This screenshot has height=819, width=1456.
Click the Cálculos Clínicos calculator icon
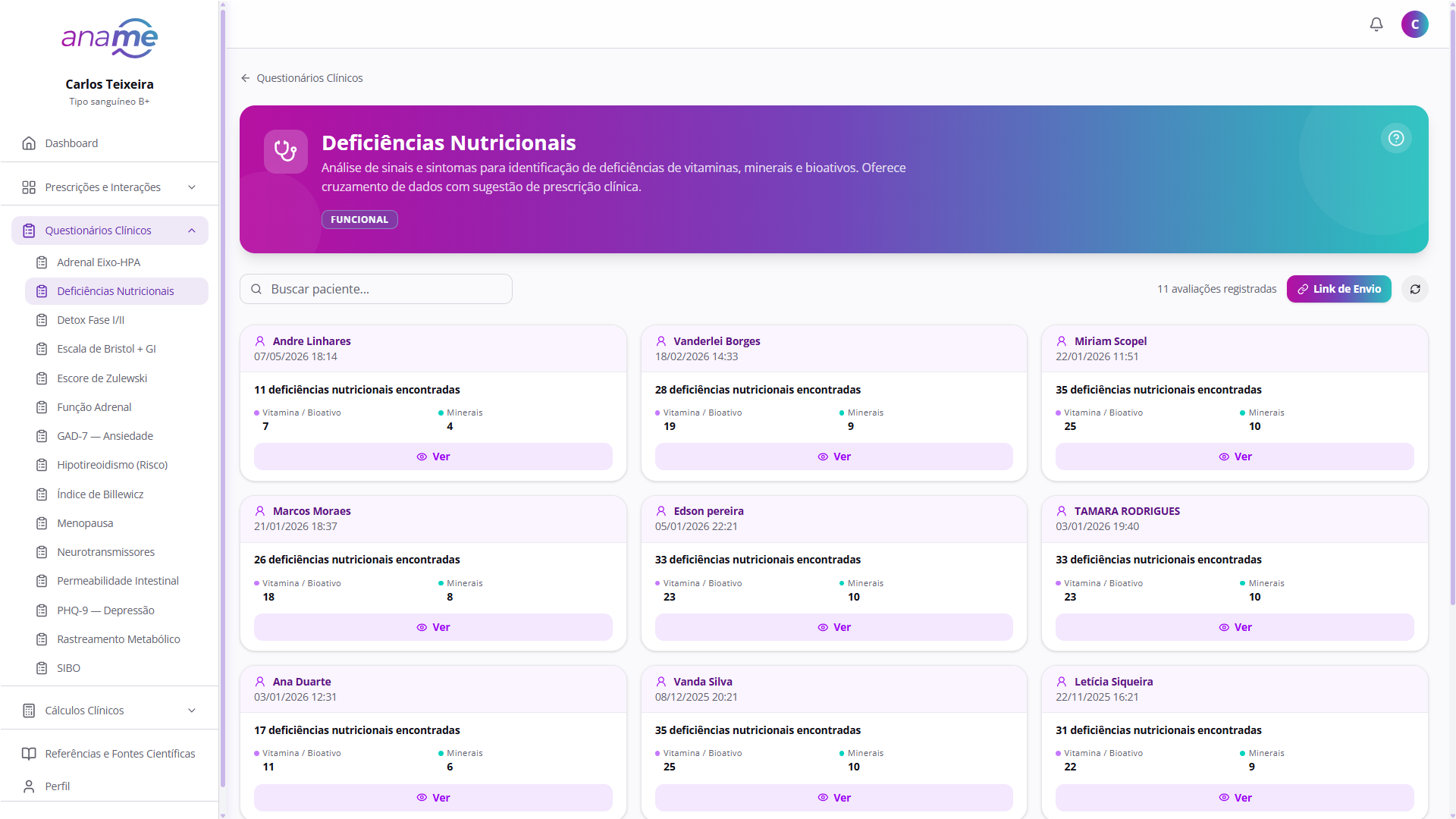pyautogui.click(x=29, y=711)
